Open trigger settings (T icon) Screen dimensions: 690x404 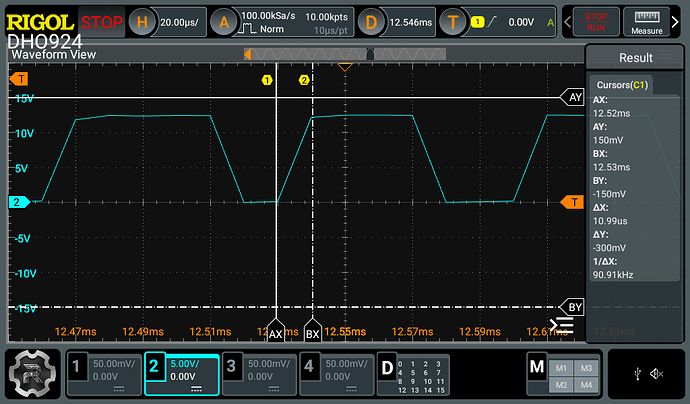(455, 21)
